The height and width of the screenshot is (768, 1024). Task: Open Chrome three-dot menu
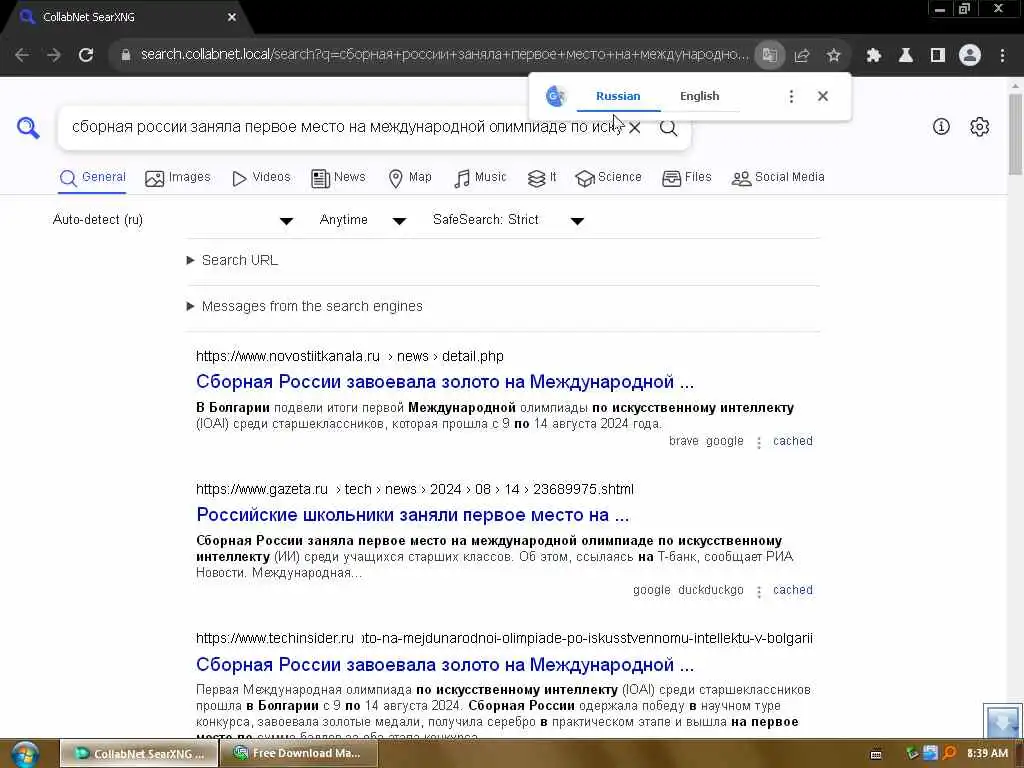1002,55
